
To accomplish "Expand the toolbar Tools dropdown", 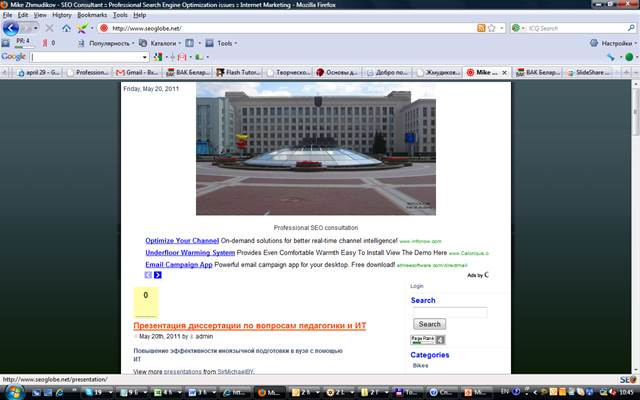I will click(226, 43).
